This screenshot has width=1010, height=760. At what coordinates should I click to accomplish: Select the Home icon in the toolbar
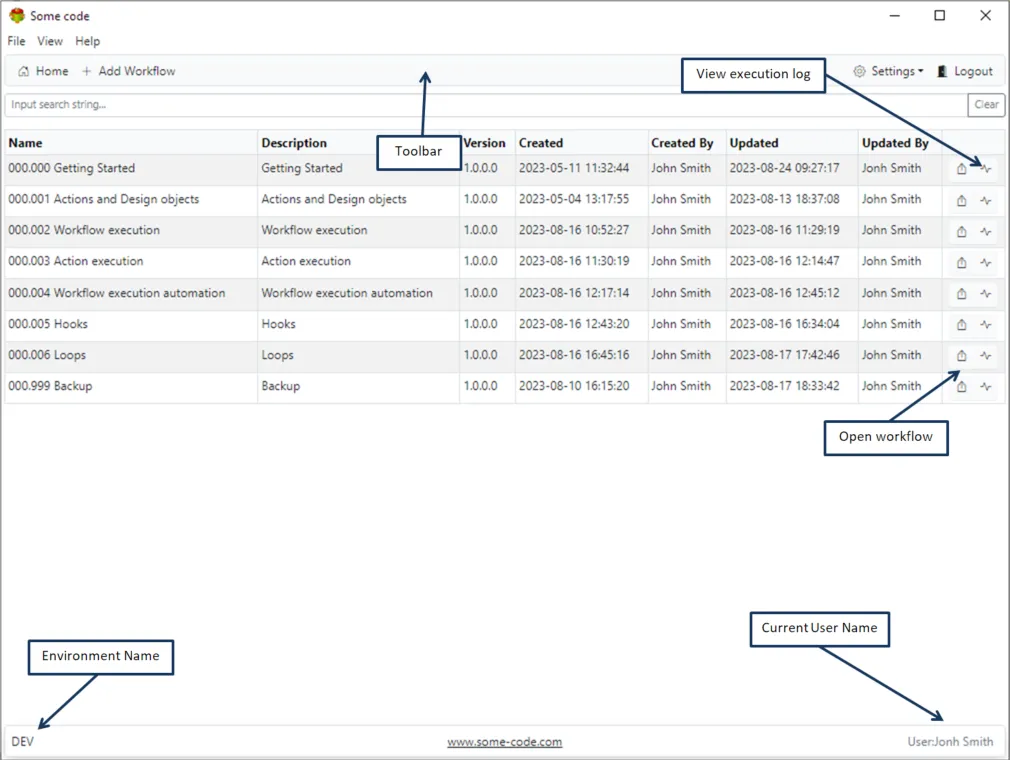(x=24, y=71)
